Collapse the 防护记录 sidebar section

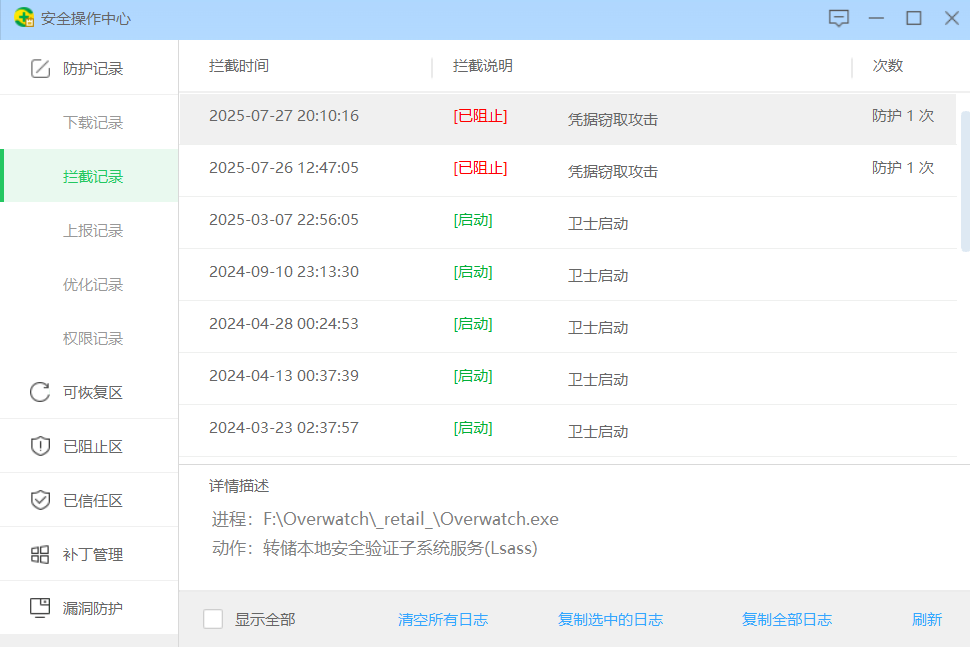coord(92,69)
